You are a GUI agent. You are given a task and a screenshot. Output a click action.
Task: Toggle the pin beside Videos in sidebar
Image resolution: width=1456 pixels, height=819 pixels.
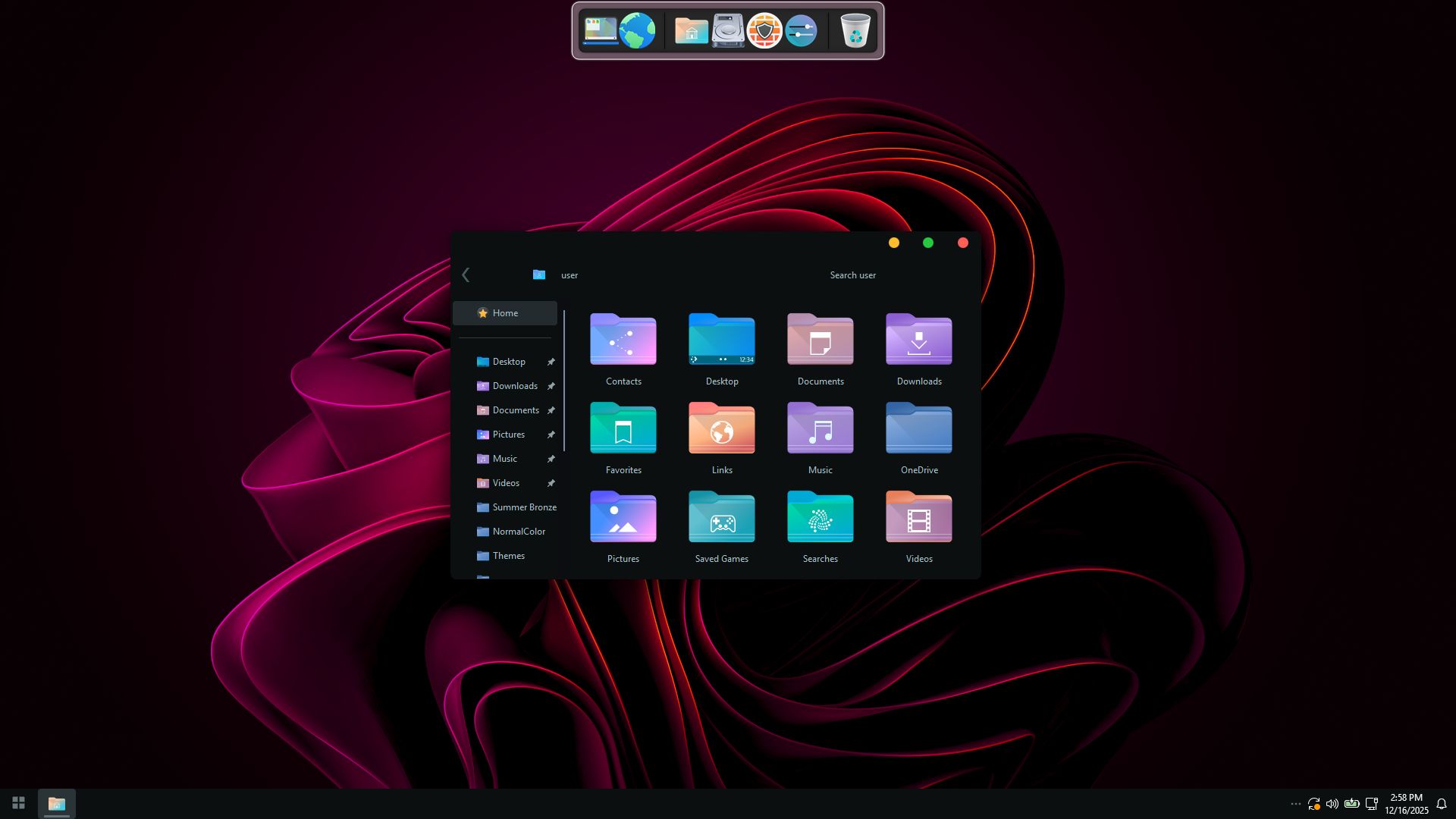tap(551, 483)
